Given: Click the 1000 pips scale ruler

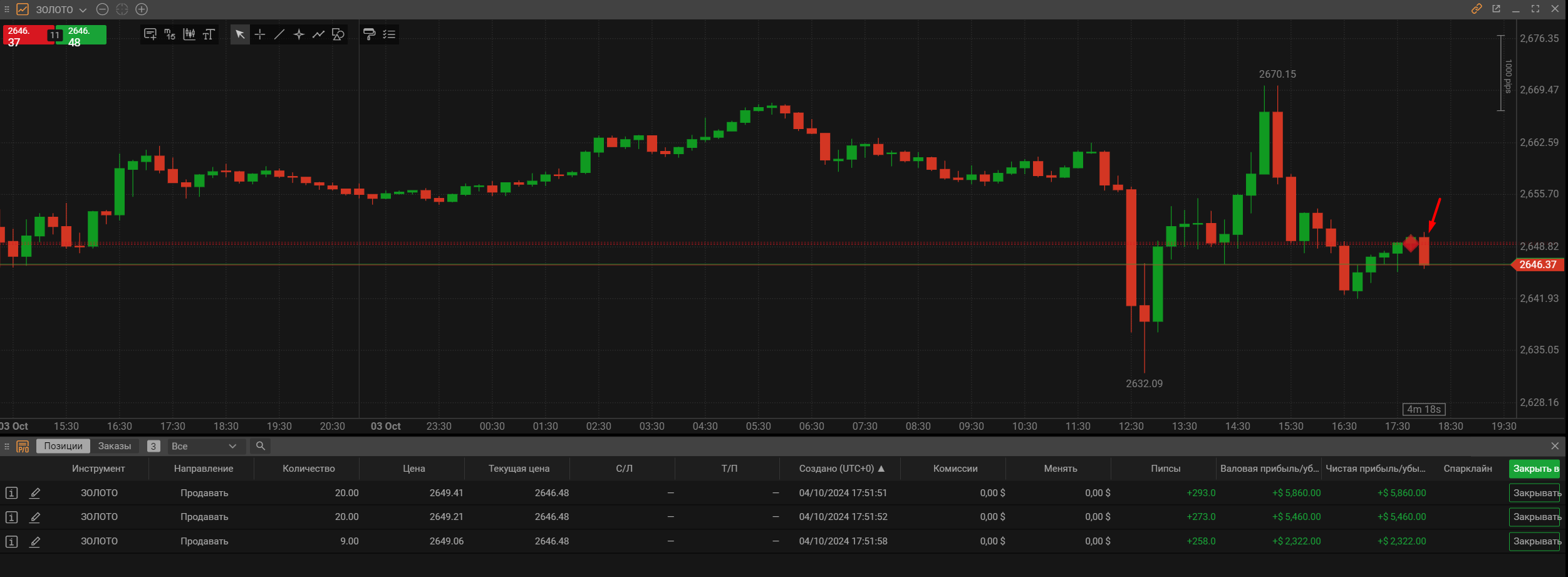Looking at the screenshot, I should click(x=1503, y=73).
